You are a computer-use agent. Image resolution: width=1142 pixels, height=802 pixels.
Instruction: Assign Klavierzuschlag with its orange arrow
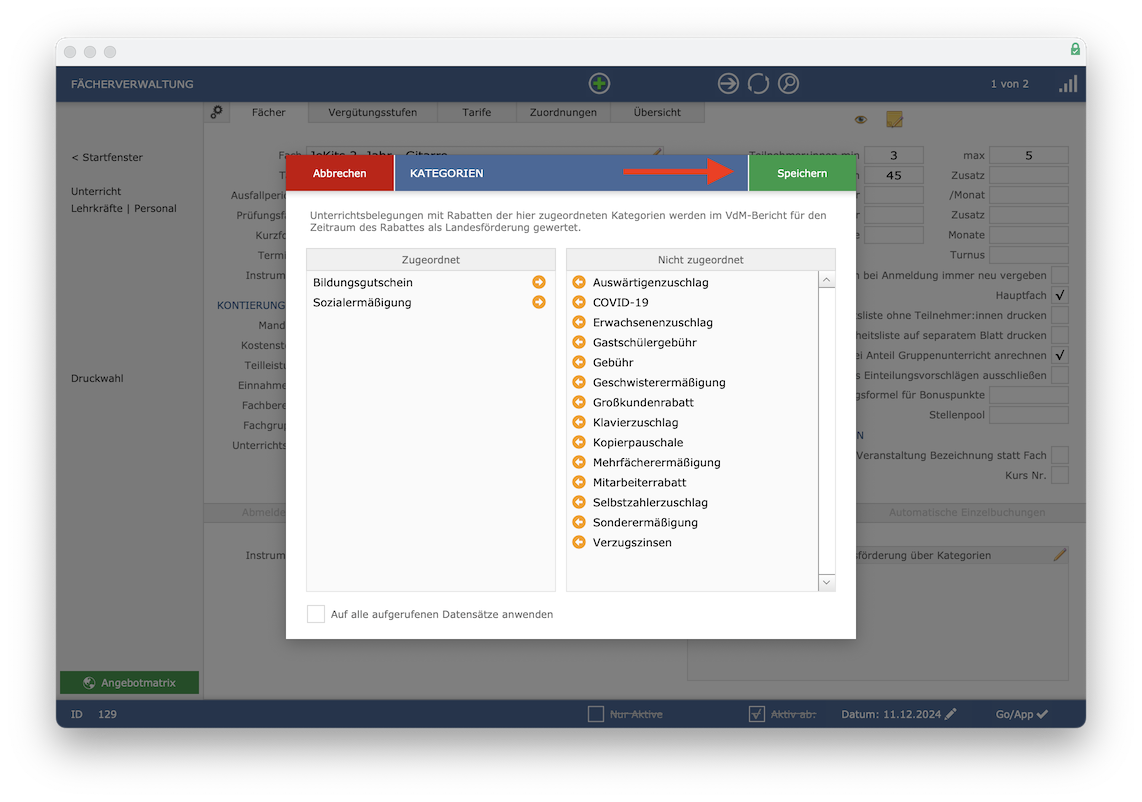click(x=579, y=422)
